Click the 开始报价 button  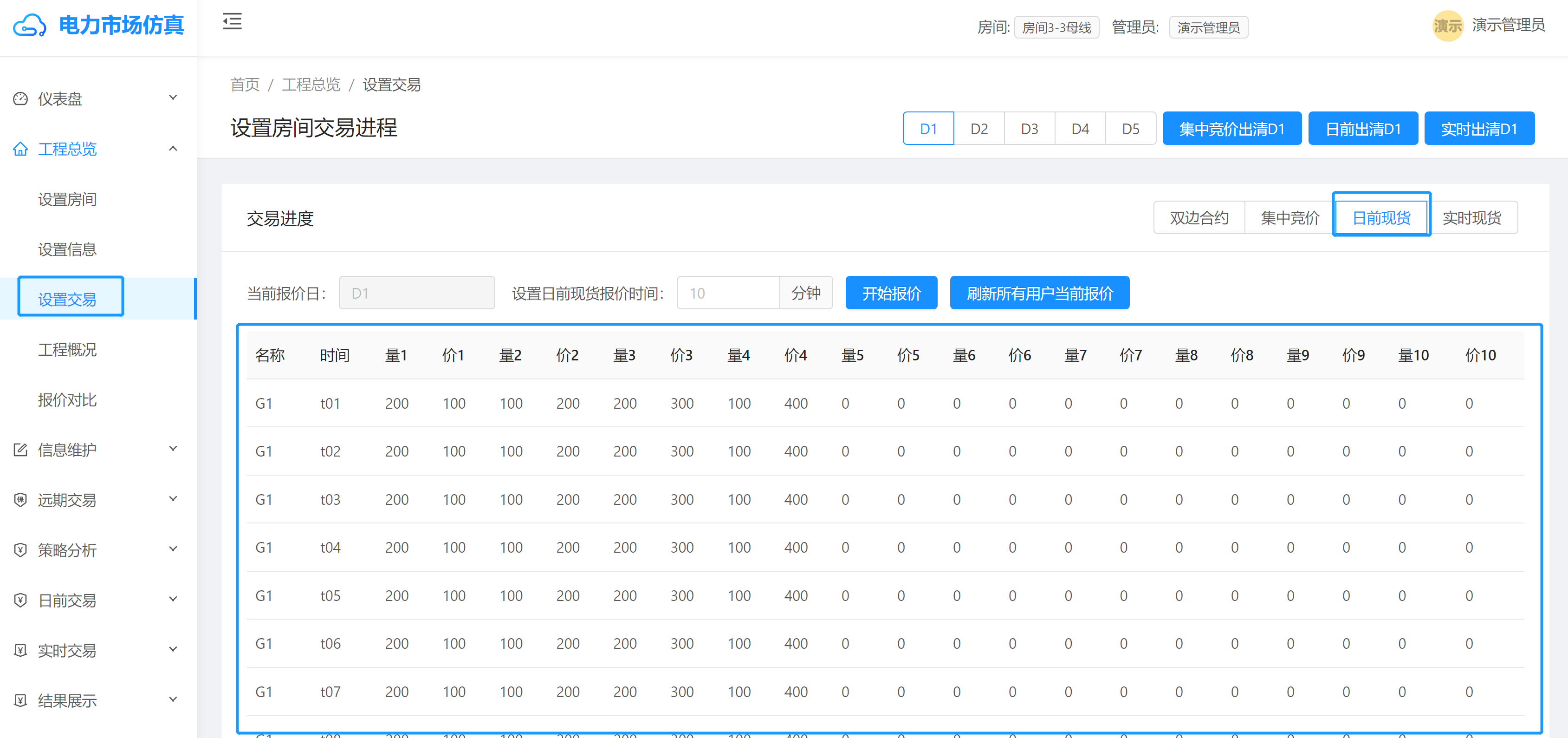[891, 293]
